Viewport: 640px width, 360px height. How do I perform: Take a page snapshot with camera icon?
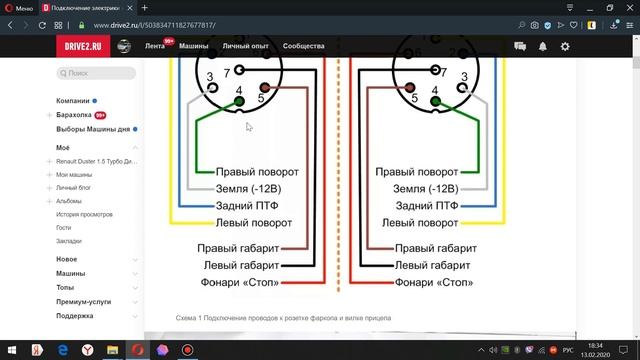(534, 25)
